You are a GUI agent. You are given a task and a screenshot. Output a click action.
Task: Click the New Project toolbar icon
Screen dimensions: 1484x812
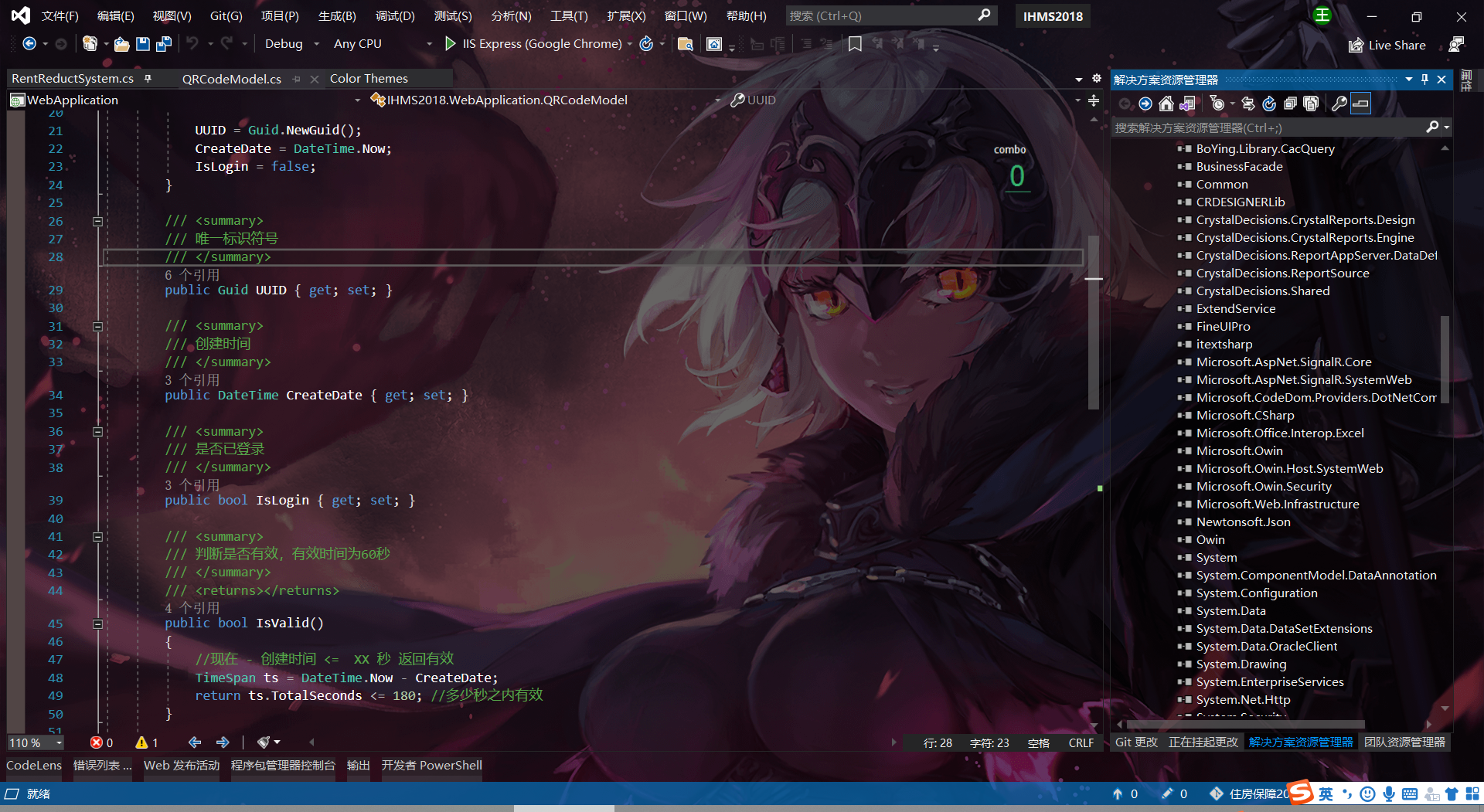pos(90,44)
